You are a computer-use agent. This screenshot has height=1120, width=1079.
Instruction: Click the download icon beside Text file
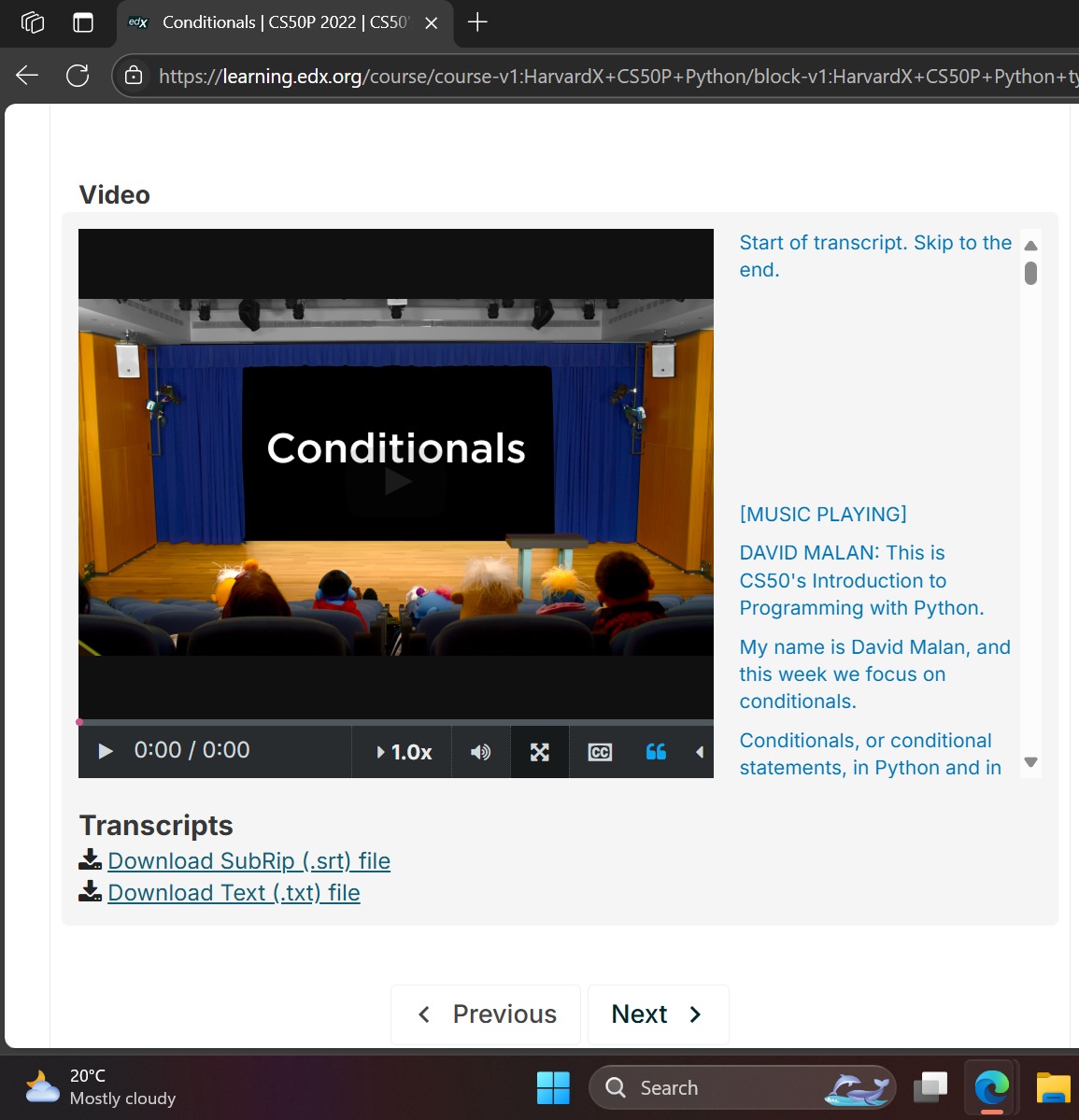[90, 891]
